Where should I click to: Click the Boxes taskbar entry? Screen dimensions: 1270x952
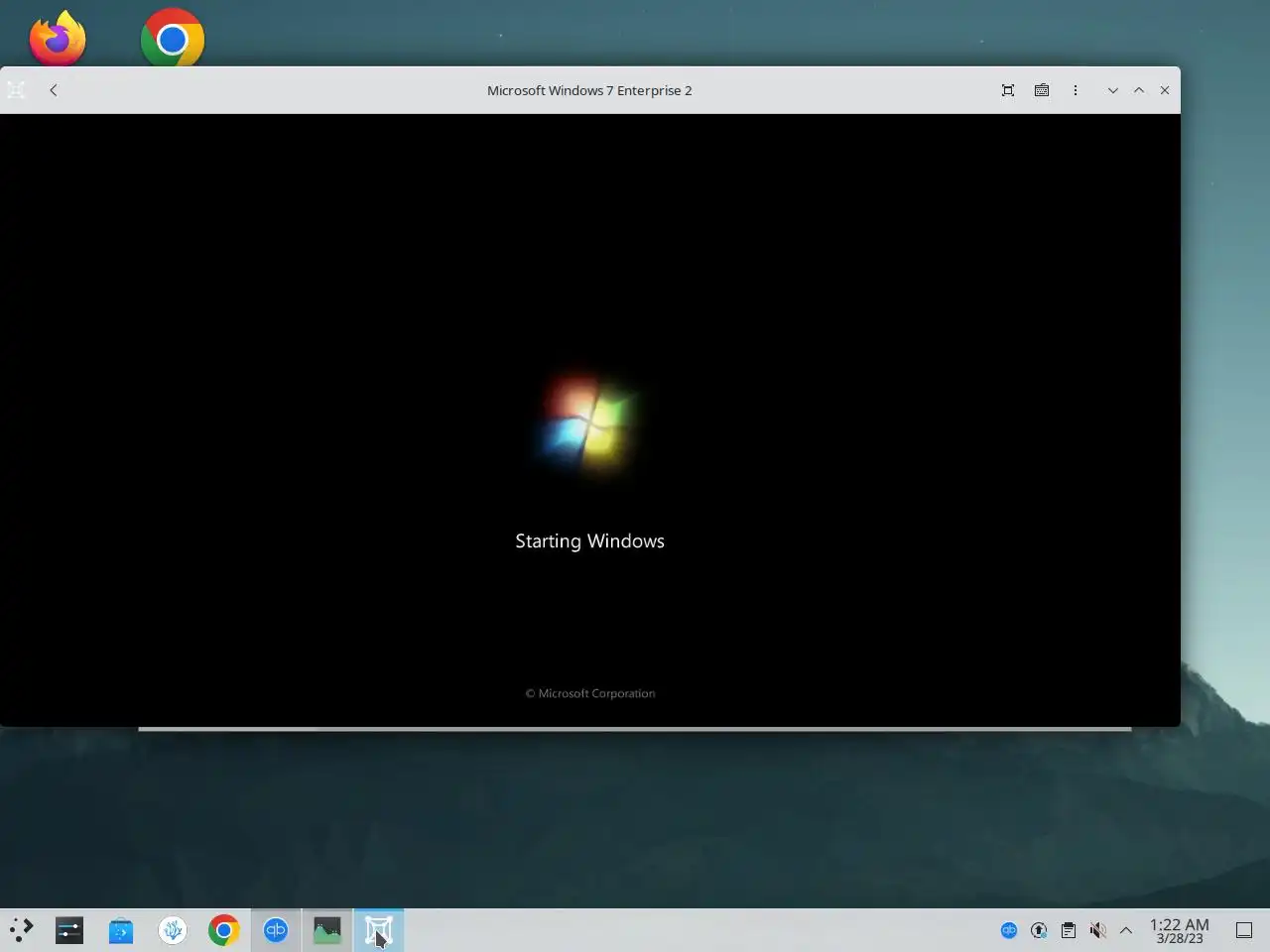click(x=379, y=930)
